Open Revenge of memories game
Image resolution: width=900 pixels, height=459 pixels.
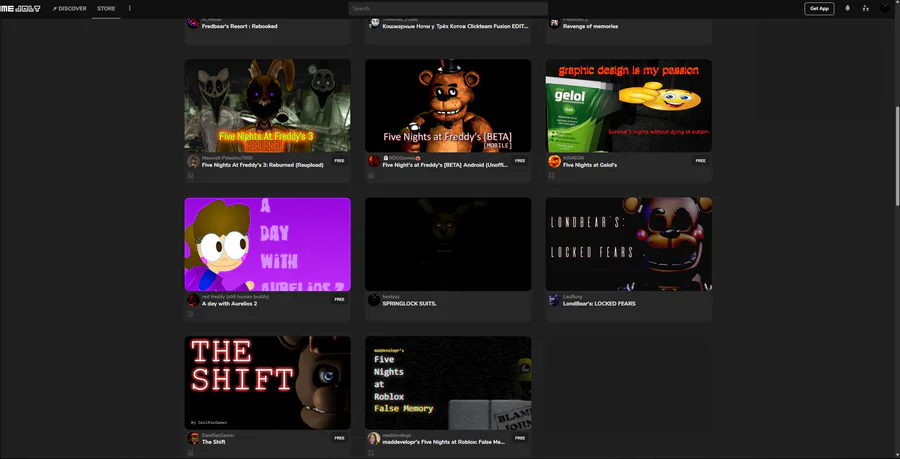coord(591,26)
